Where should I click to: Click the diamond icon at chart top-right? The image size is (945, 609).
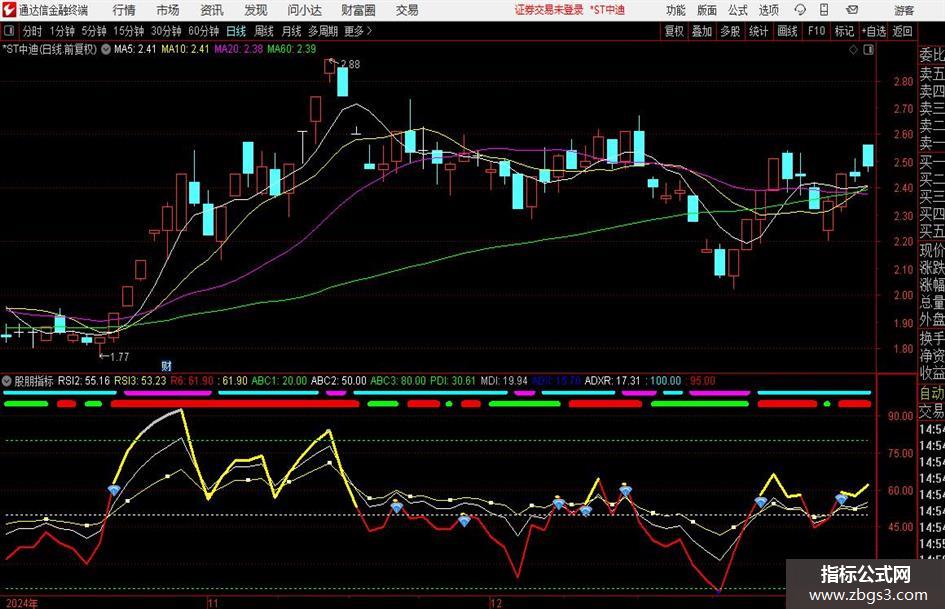pos(853,50)
